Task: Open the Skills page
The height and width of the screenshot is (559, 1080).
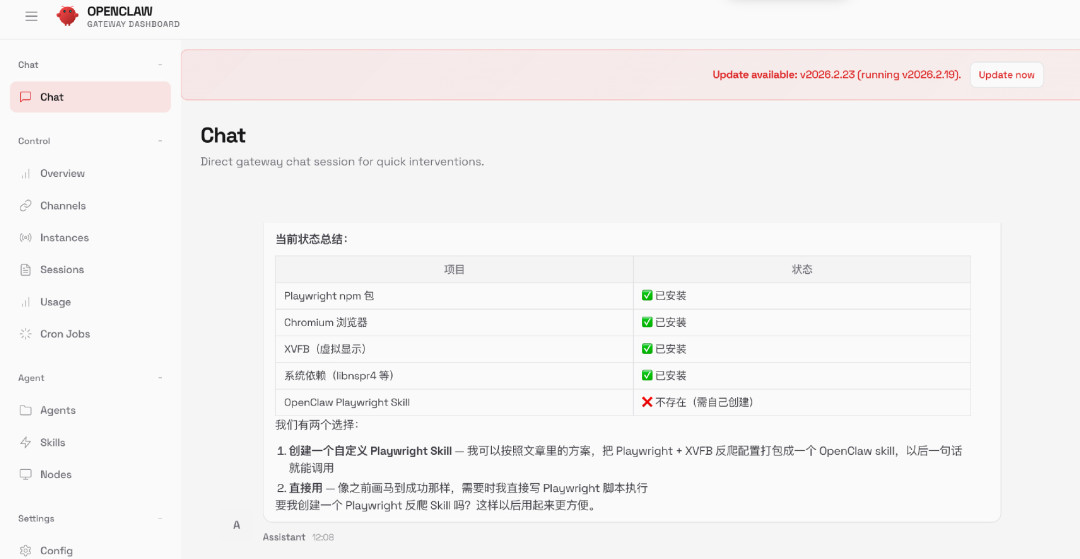Action: coord(90,443)
